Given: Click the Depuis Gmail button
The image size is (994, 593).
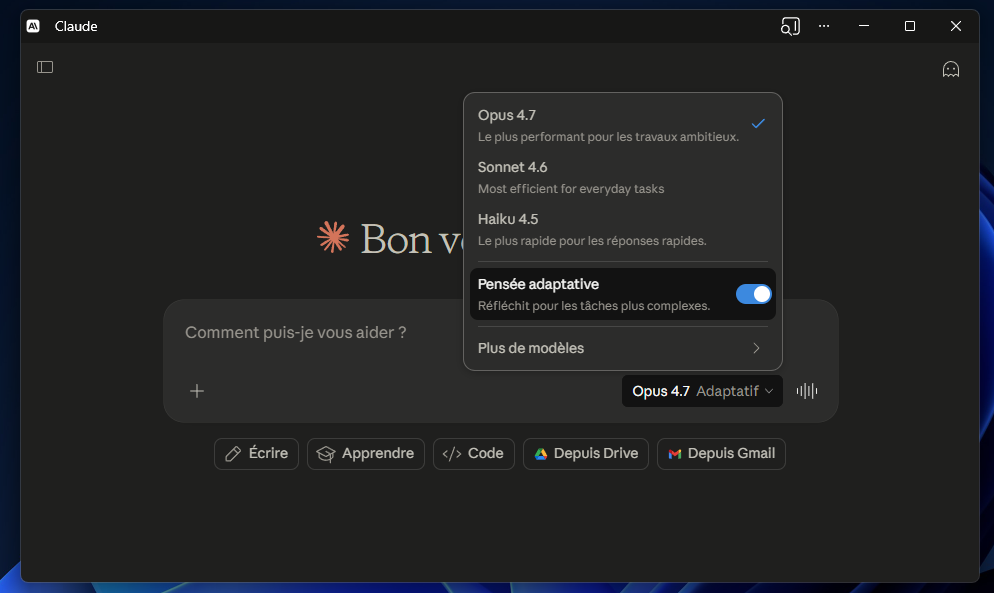Looking at the screenshot, I should coord(720,454).
